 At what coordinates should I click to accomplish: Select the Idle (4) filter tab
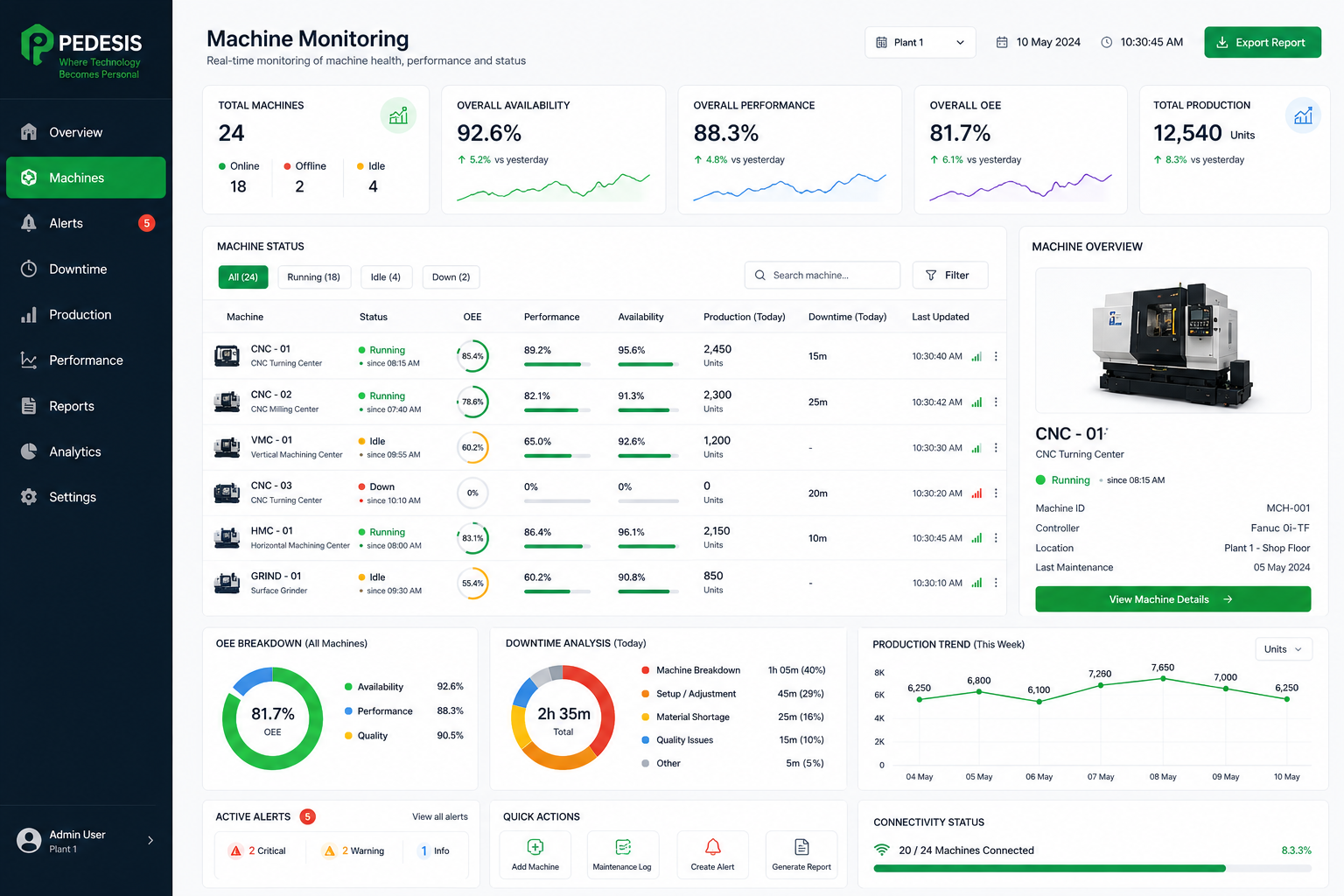[386, 277]
